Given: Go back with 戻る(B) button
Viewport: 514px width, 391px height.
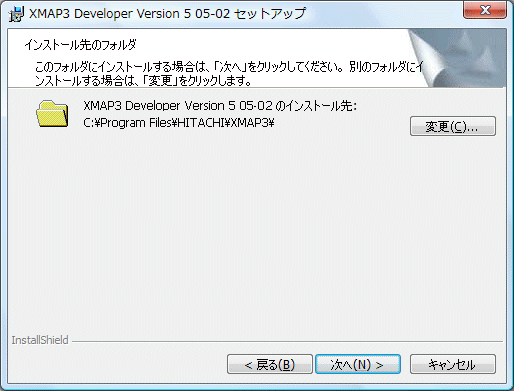Looking at the screenshot, I should coord(270,364).
